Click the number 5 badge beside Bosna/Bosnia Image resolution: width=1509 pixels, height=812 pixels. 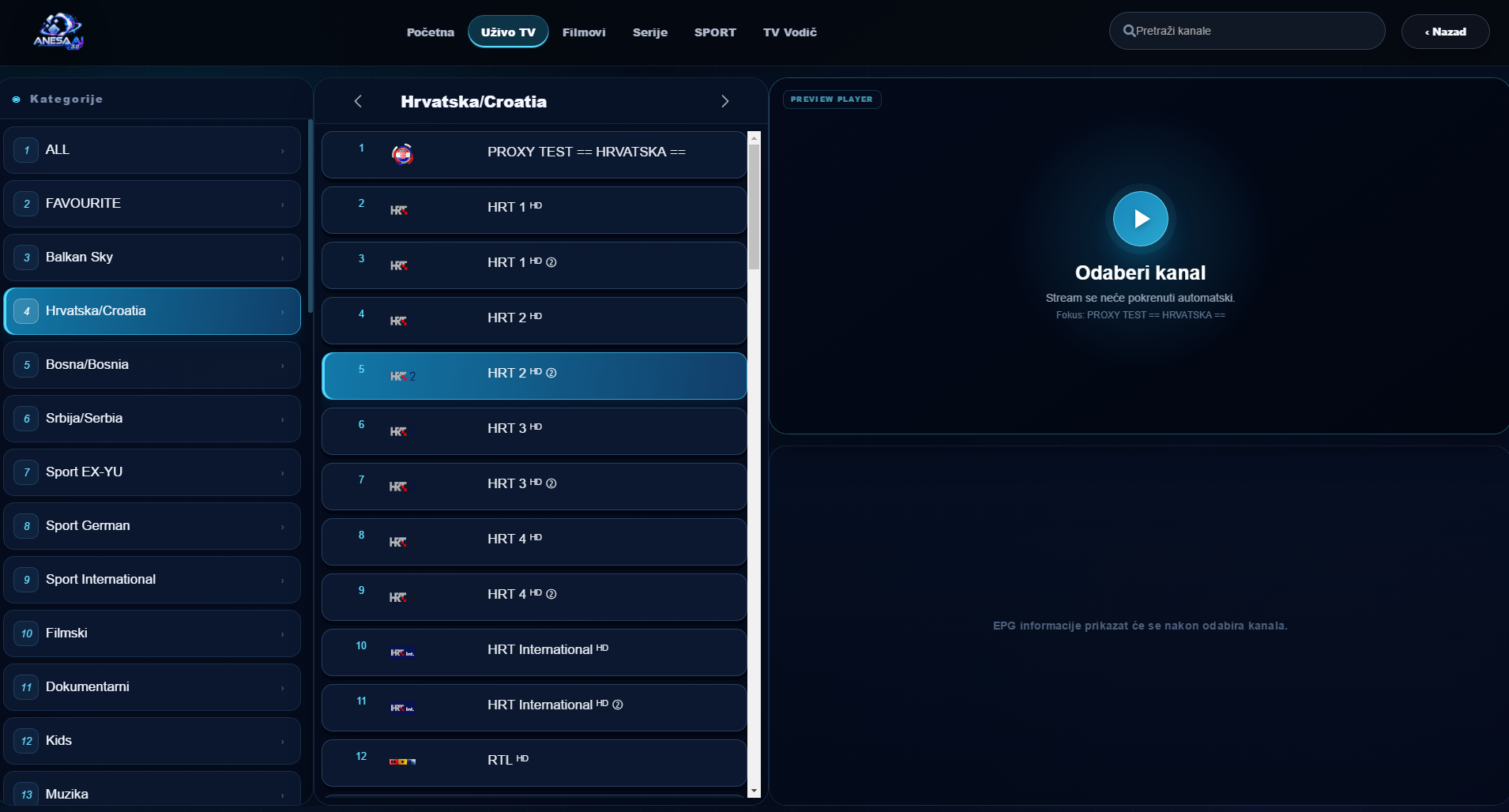click(x=26, y=365)
